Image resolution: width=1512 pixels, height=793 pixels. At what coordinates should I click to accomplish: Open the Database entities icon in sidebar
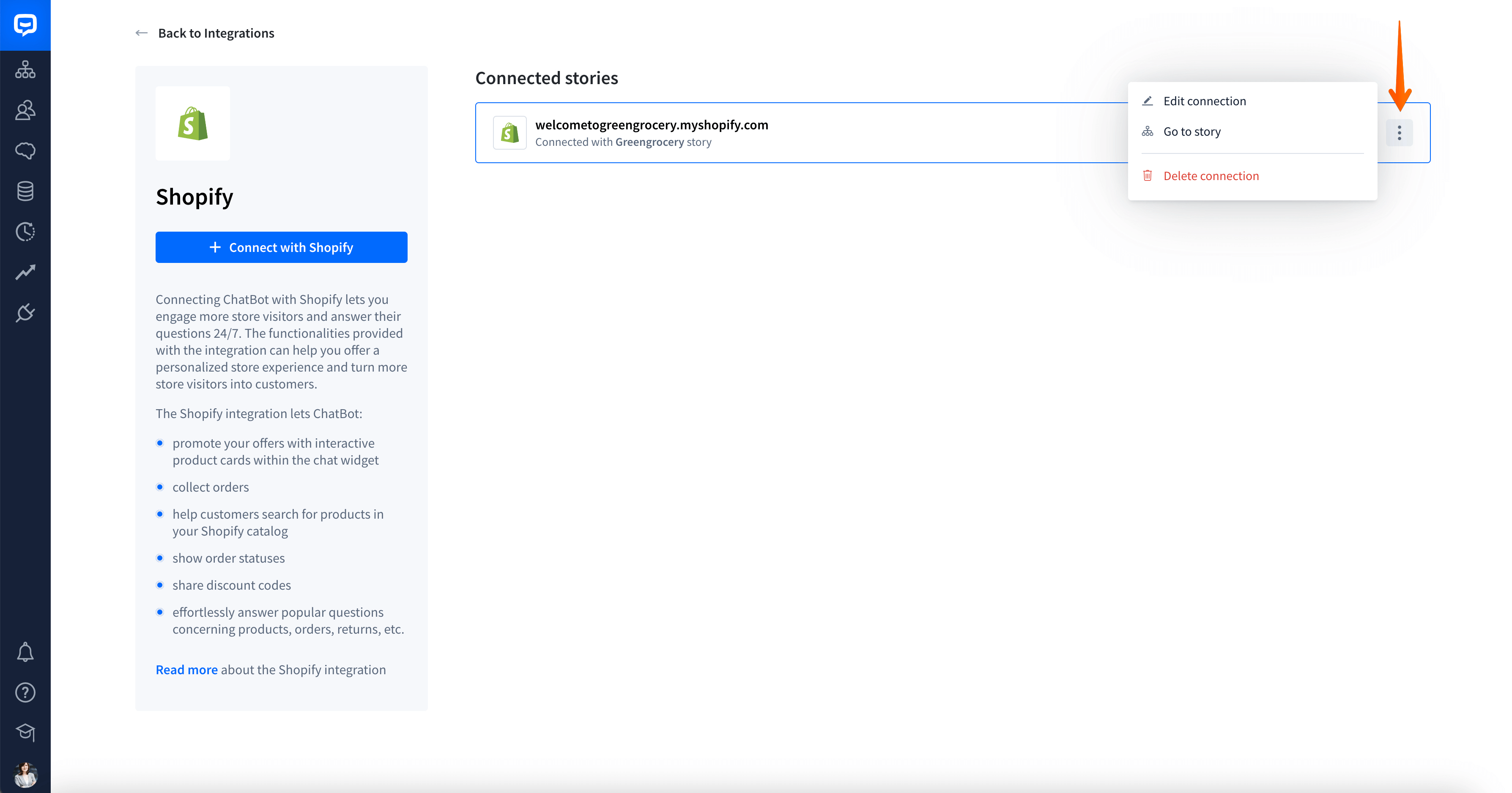[25, 191]
